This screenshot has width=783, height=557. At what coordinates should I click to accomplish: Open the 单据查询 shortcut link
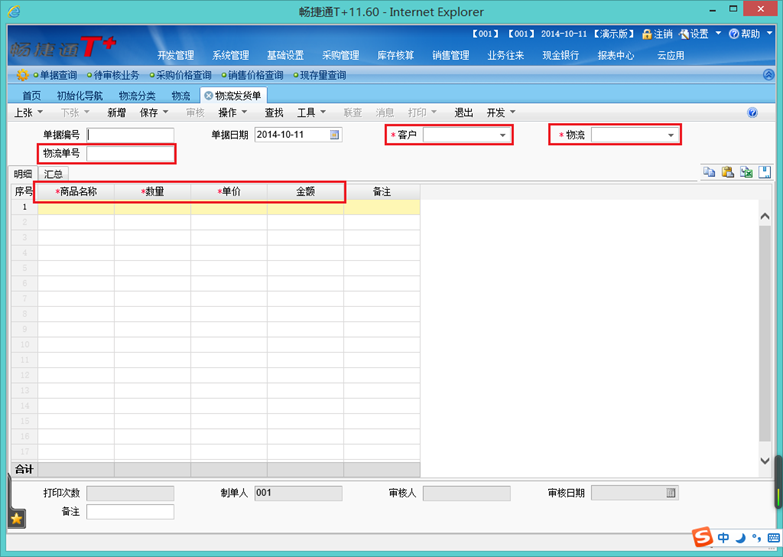point(58,75)
